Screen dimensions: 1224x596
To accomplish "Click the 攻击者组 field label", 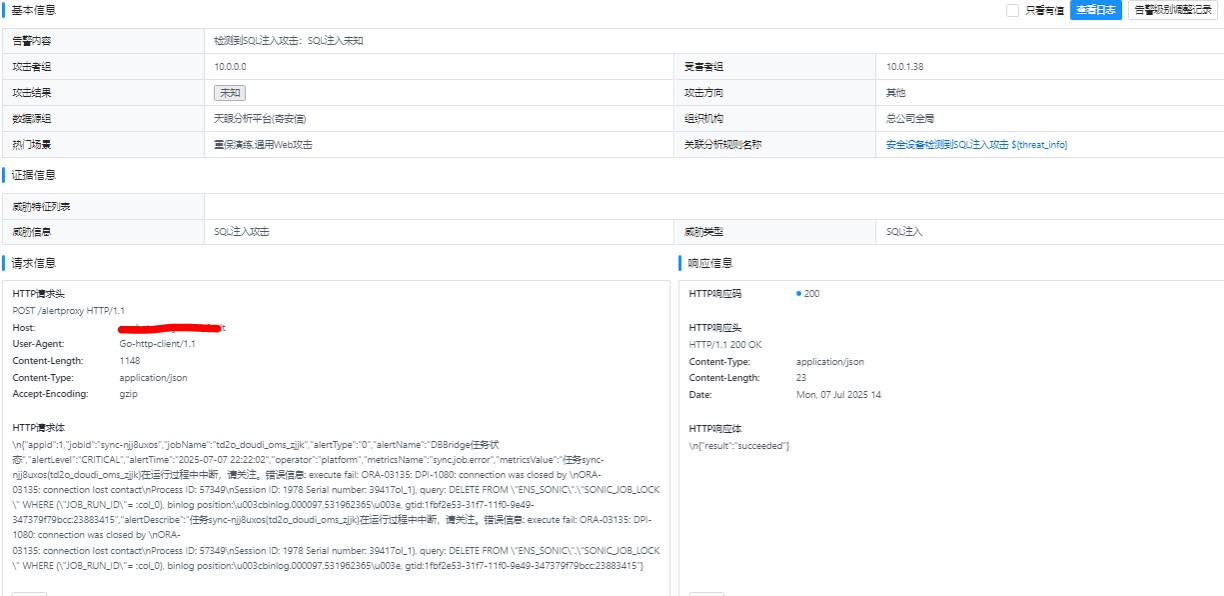I will click(31, 67).
